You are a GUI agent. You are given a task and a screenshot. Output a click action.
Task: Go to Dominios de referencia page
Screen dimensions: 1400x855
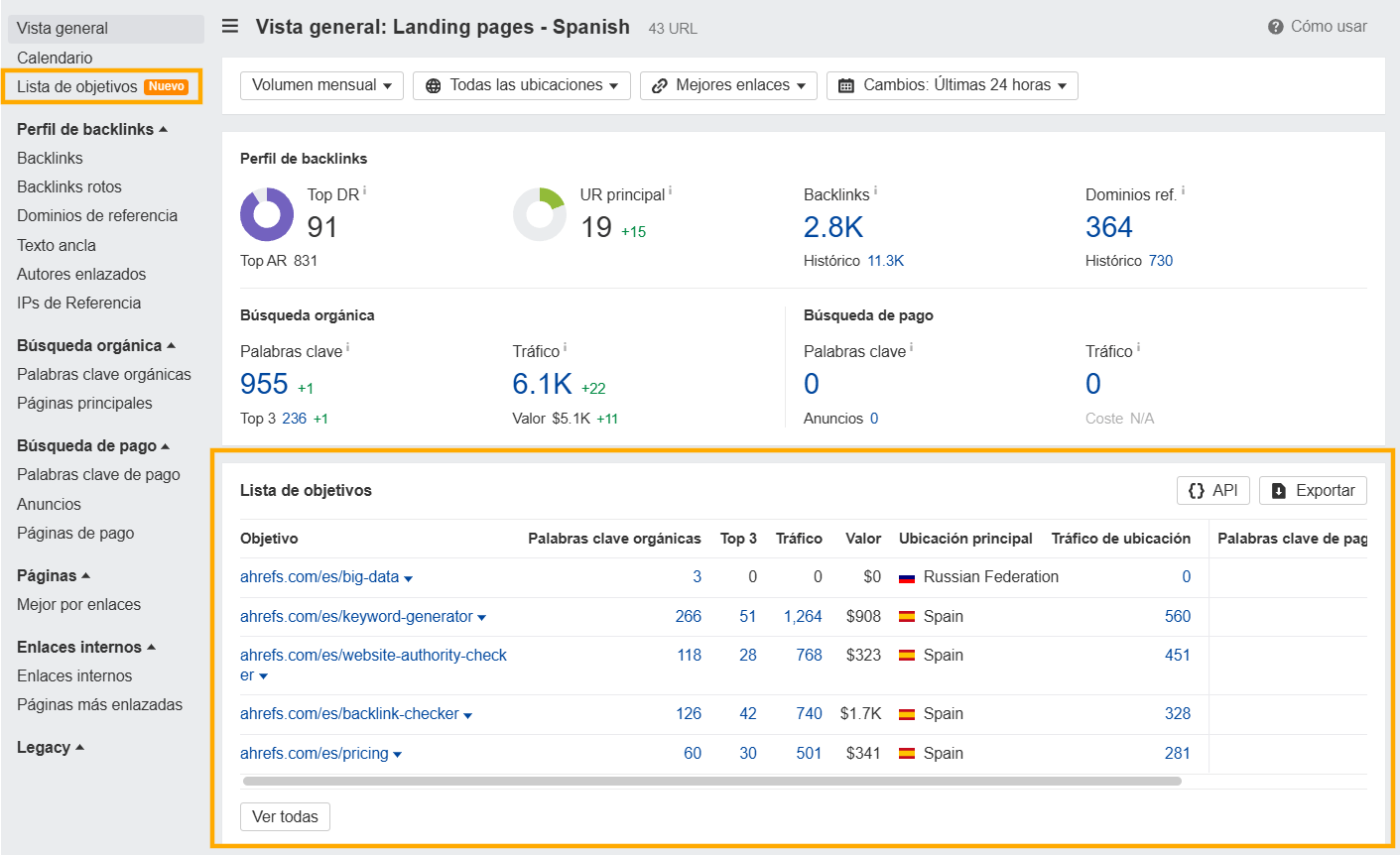click(x=97, y=215)
